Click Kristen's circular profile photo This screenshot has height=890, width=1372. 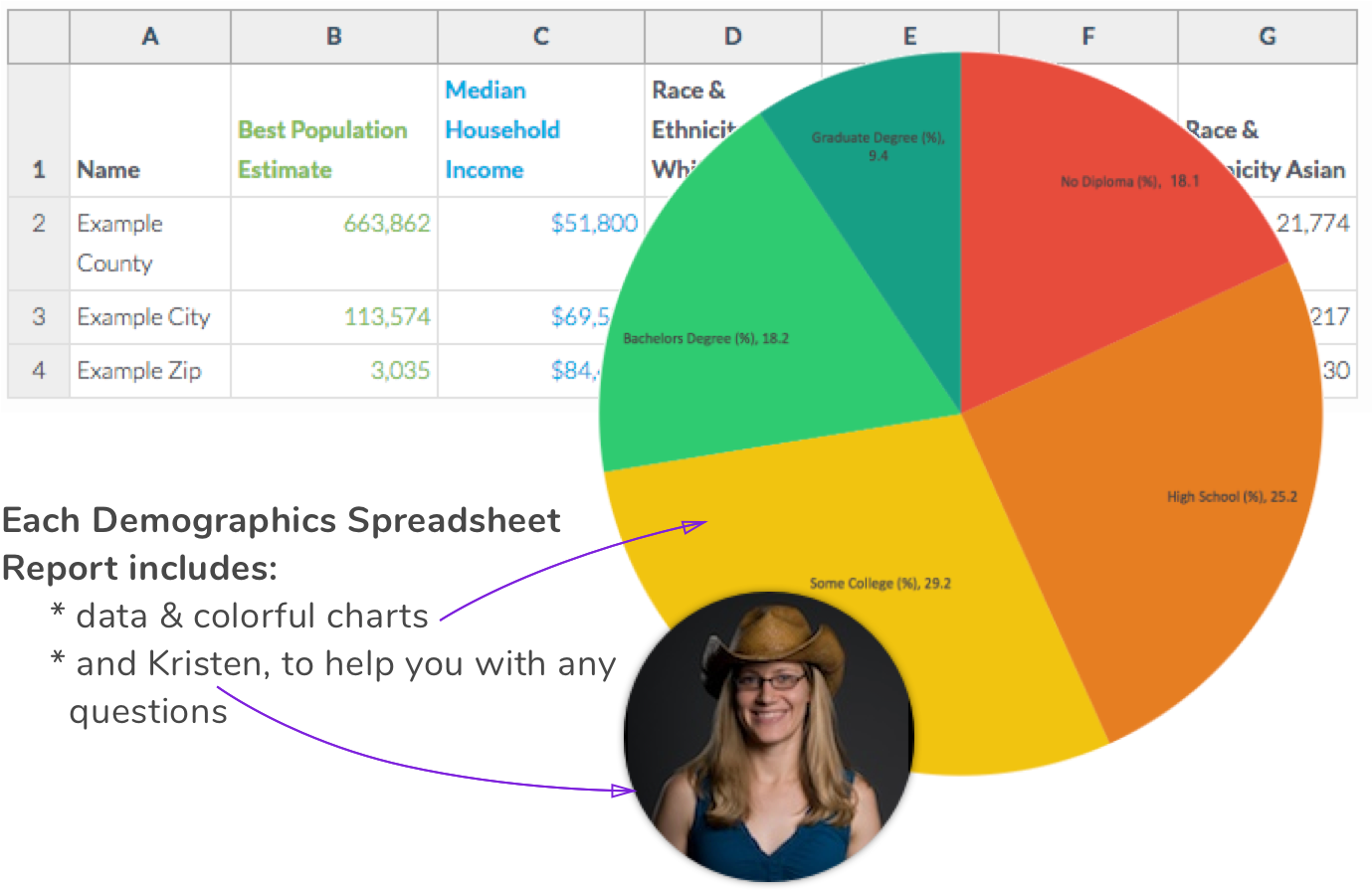click(x=769, y=736)
